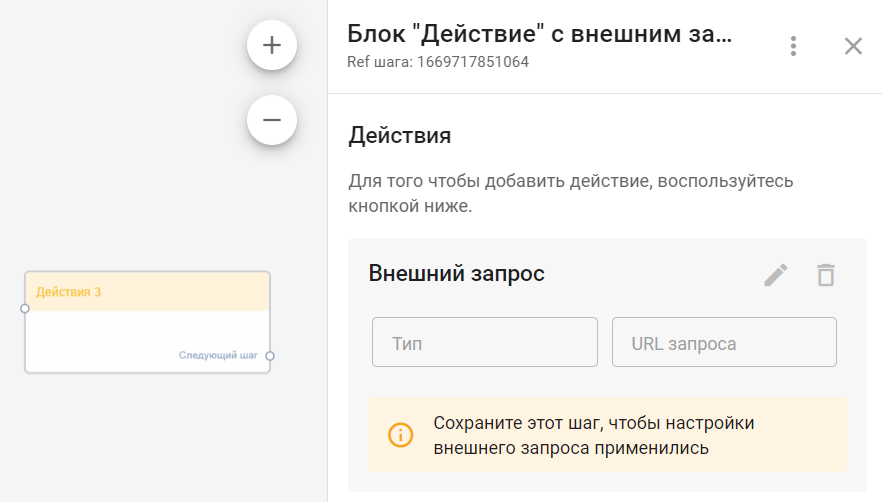Click the node's left input connector circle
The image size is (882, 502).
point(25,309)
